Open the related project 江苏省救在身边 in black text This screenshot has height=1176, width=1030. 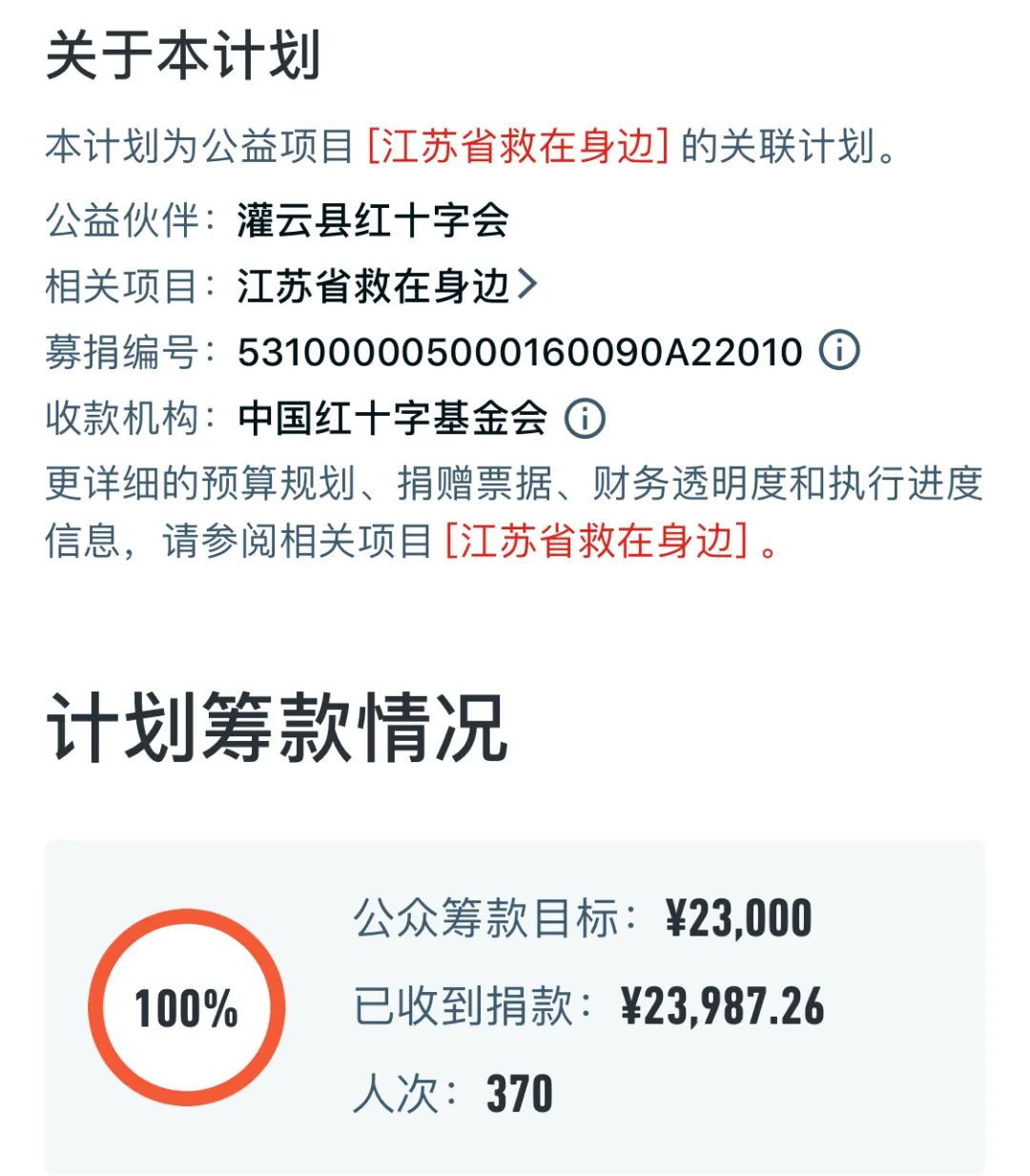pos(373,285)
